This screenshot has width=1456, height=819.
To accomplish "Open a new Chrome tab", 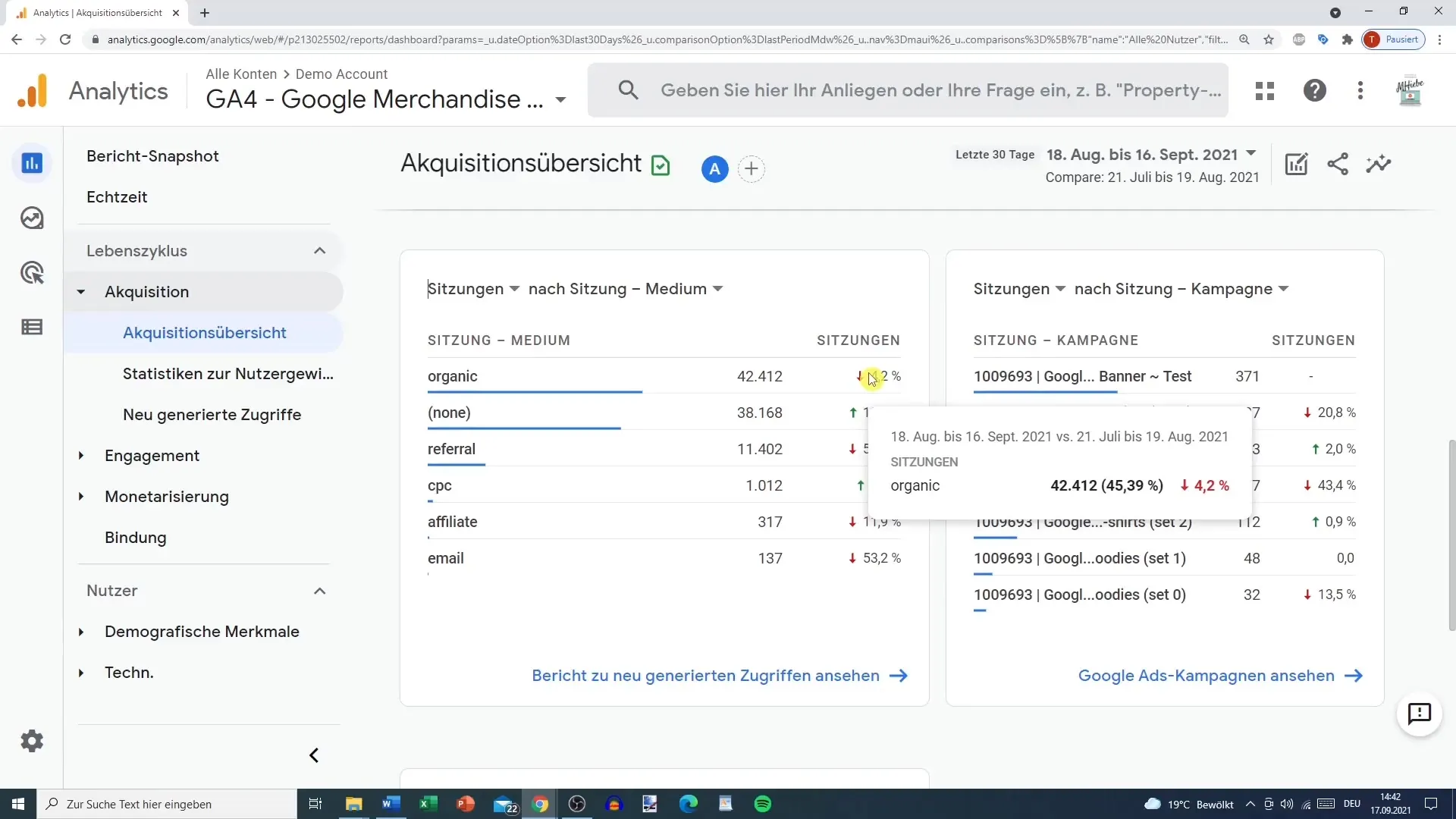I will 205,13.
